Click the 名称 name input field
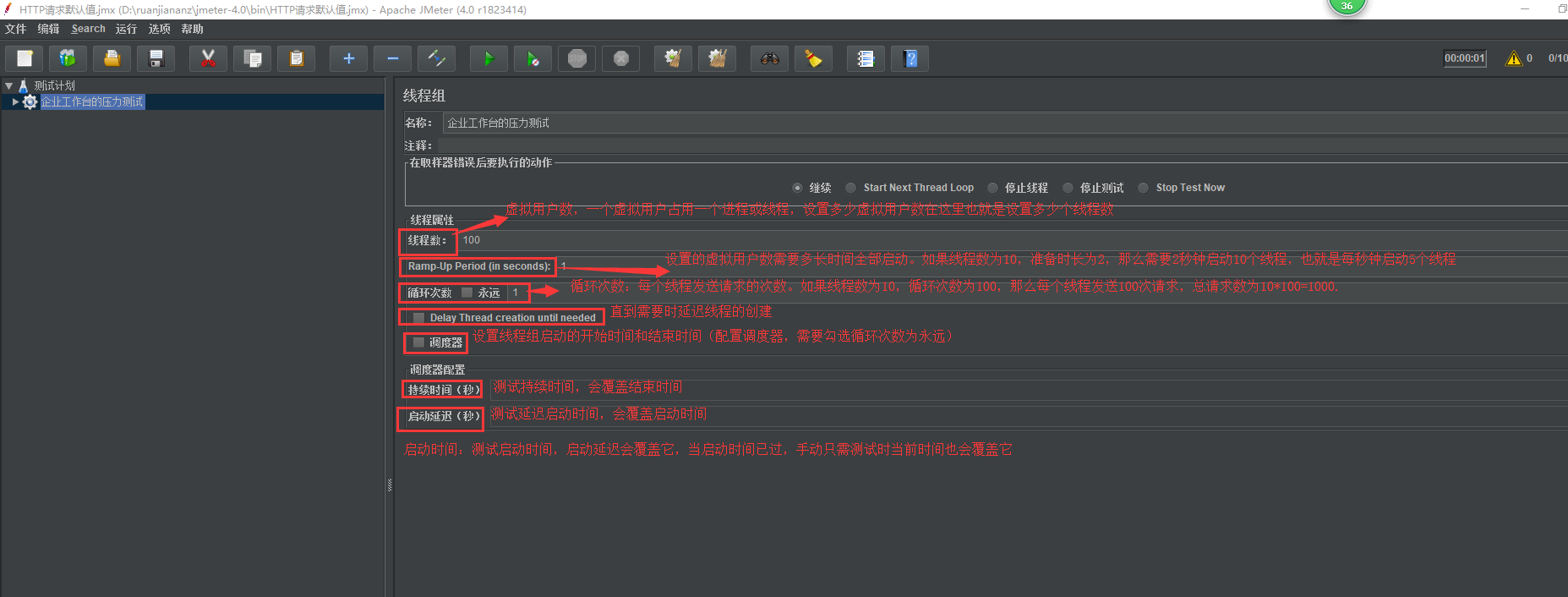The width and height of the screenshot is (1568, 597). click(x=1004, y=123)
